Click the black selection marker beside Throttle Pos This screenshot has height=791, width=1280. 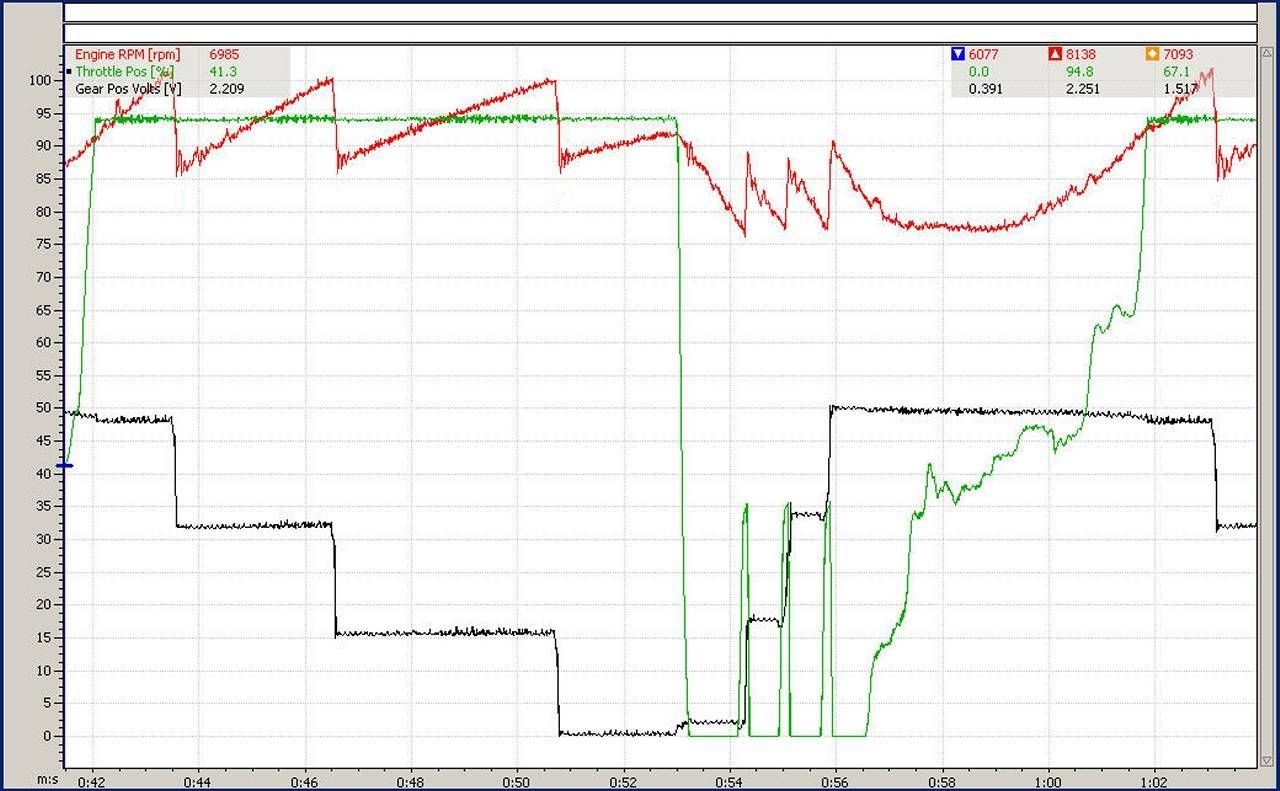(x=69, y=72)
